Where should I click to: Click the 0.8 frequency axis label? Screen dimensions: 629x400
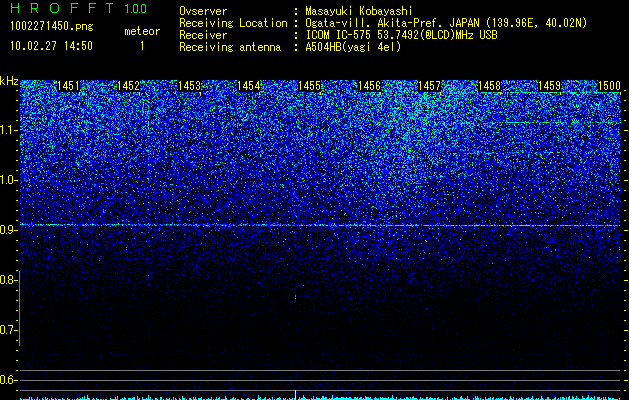click(9, 280)
